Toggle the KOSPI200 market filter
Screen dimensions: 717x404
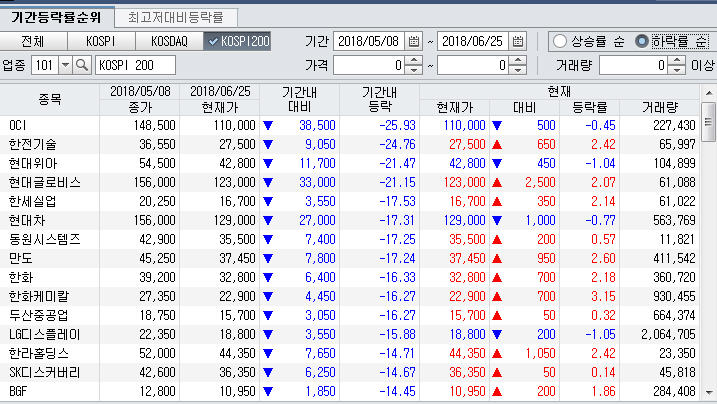pyautogui.click(x=237, y=41)
